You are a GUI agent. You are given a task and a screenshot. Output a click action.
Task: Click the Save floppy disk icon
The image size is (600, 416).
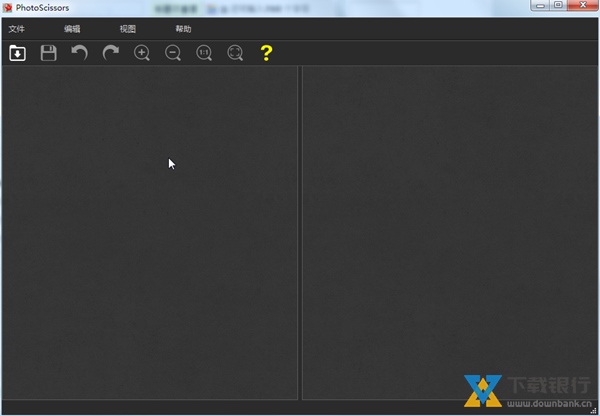point(48,53)
